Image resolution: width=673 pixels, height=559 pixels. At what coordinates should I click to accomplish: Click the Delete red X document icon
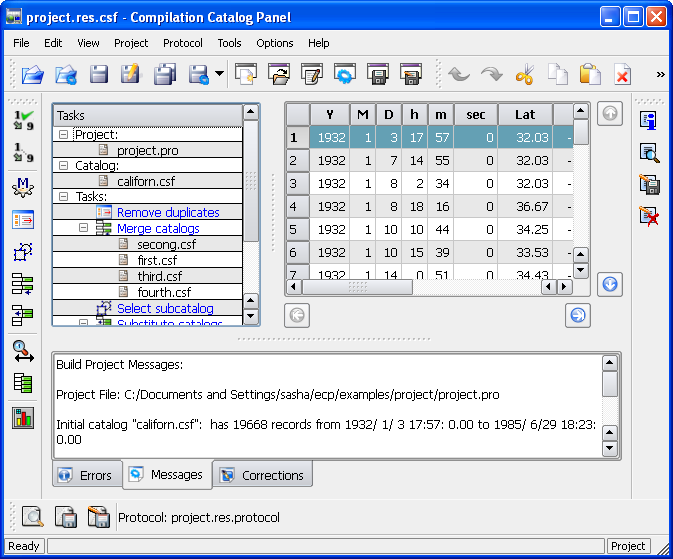point(622,75)
